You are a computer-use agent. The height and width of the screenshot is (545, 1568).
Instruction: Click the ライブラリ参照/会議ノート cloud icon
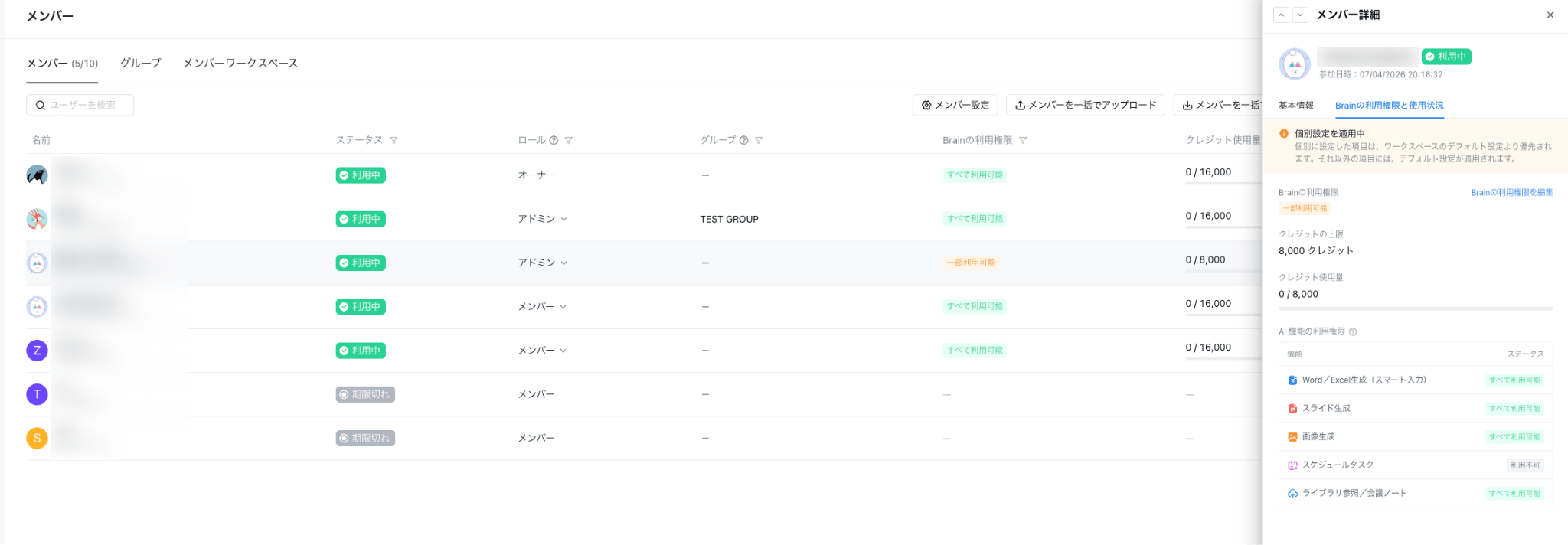click(x=1292, y=494)
